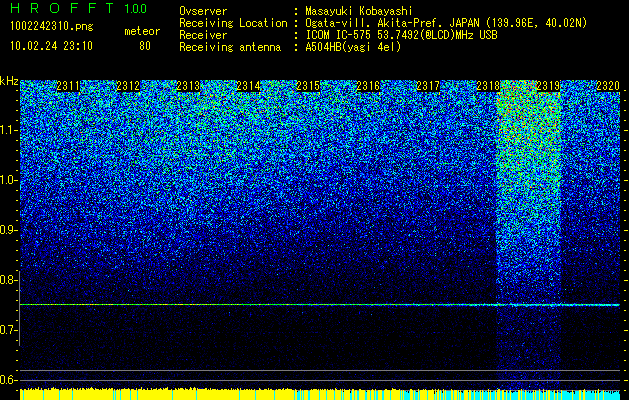
Task: Click the Receiving antenna label
Action: pyautogui.click(x=230, y=47)
